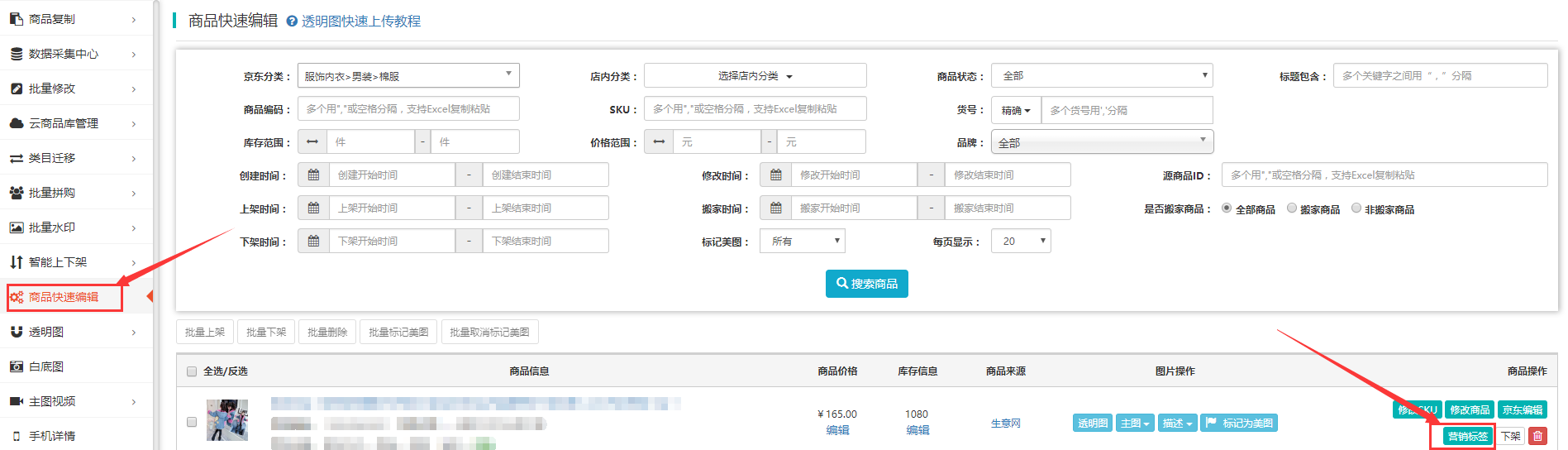This screenshot has width=1568, height=450.
Task: Click the help icon beside 透明图快速上传教程
Action: point(292,22)
